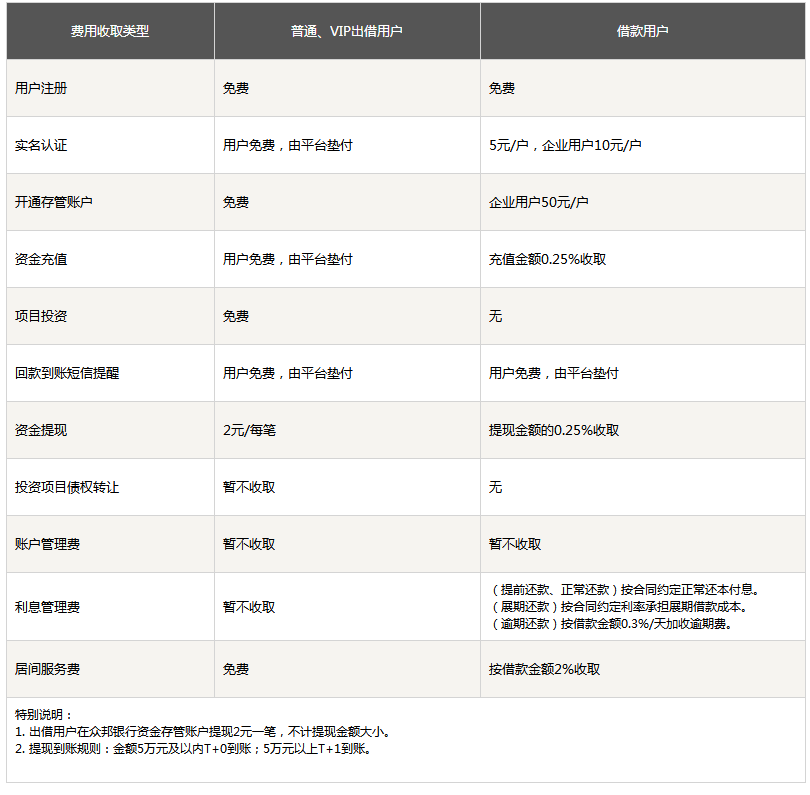
Task: Click the 展期还款 repayment line
Action: 619,606
